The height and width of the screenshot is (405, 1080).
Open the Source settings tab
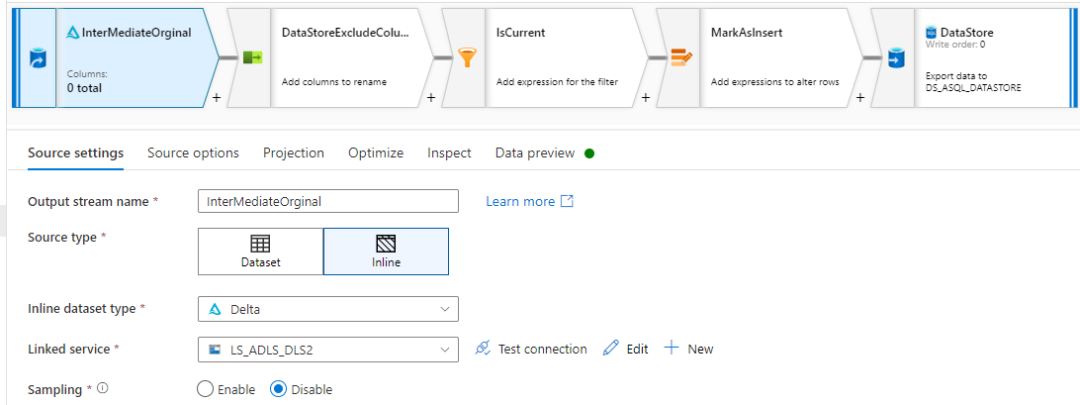click(76, 153)
